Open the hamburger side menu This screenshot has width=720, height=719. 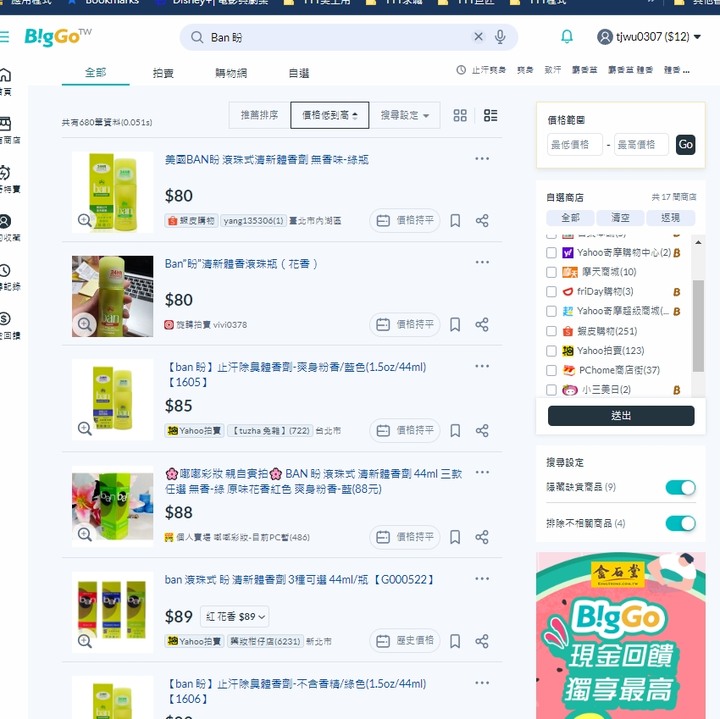[4, 37]
